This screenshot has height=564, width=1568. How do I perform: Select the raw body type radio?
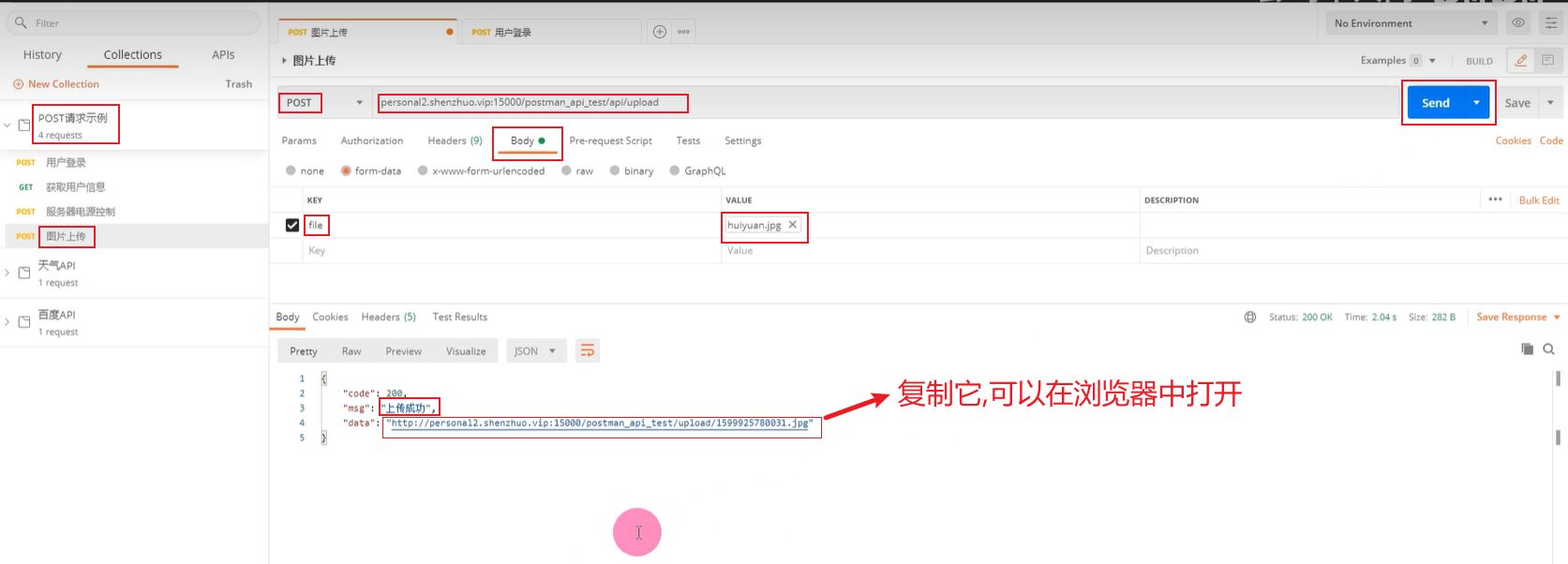pyautogui.click(x=568, y=171)
